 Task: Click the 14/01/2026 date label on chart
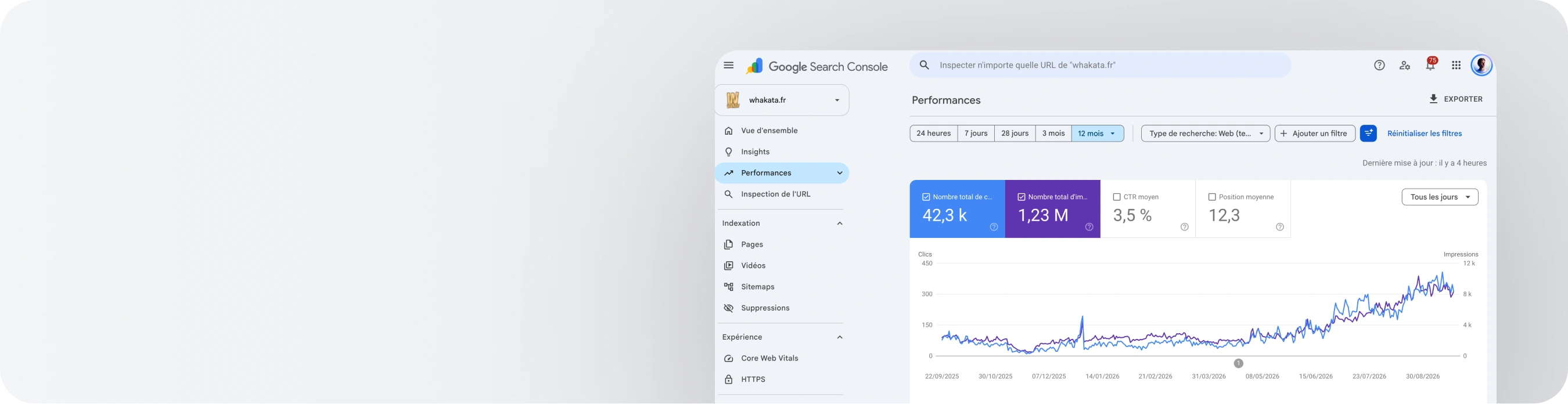point(1102,377)
